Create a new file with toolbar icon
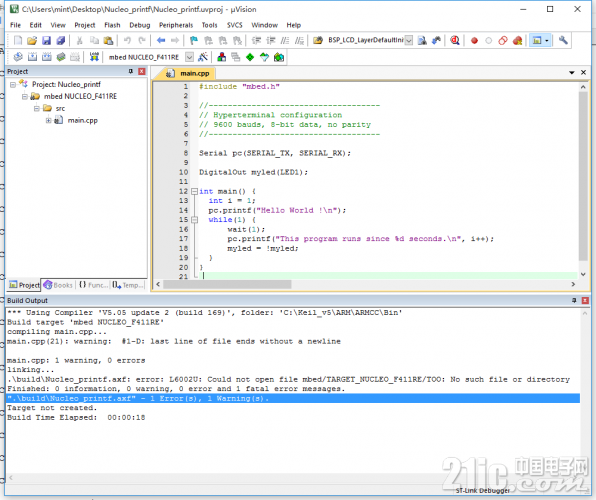This screenshot has width=596, height=500. tap(18, 40)
